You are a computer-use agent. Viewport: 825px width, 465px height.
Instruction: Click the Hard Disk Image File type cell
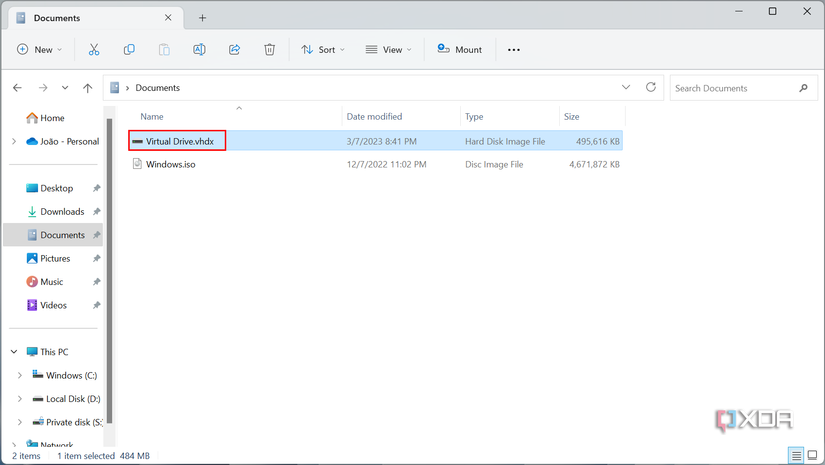click(505, 141)
